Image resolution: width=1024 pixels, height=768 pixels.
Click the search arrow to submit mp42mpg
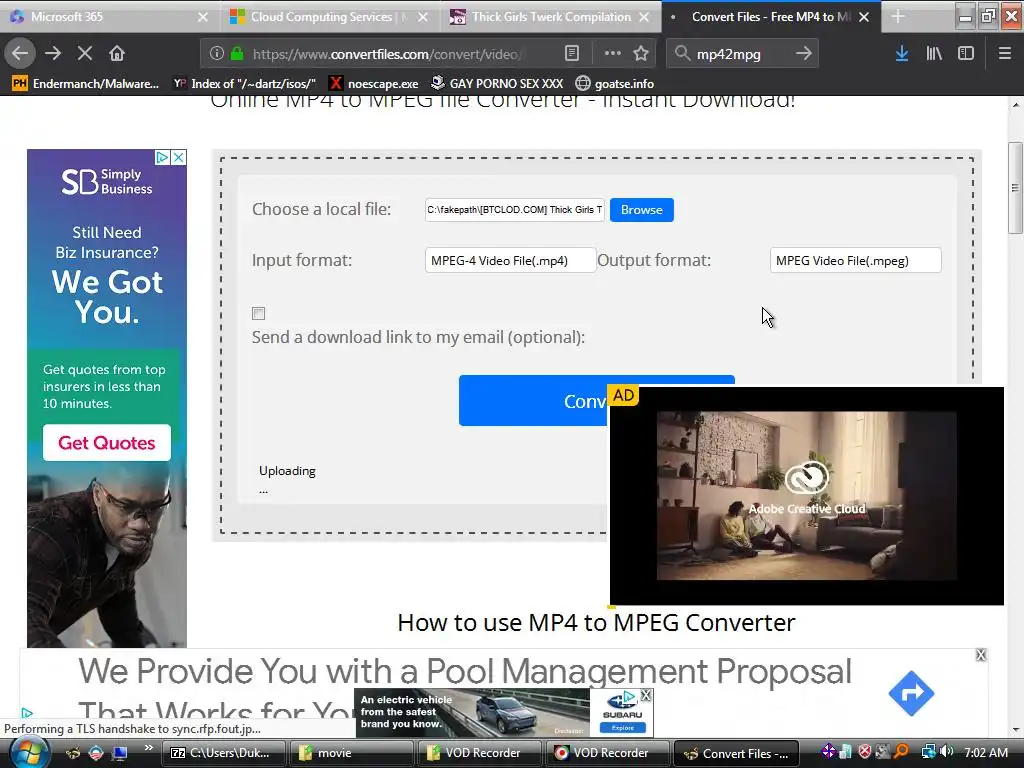[x=804, y=54]
